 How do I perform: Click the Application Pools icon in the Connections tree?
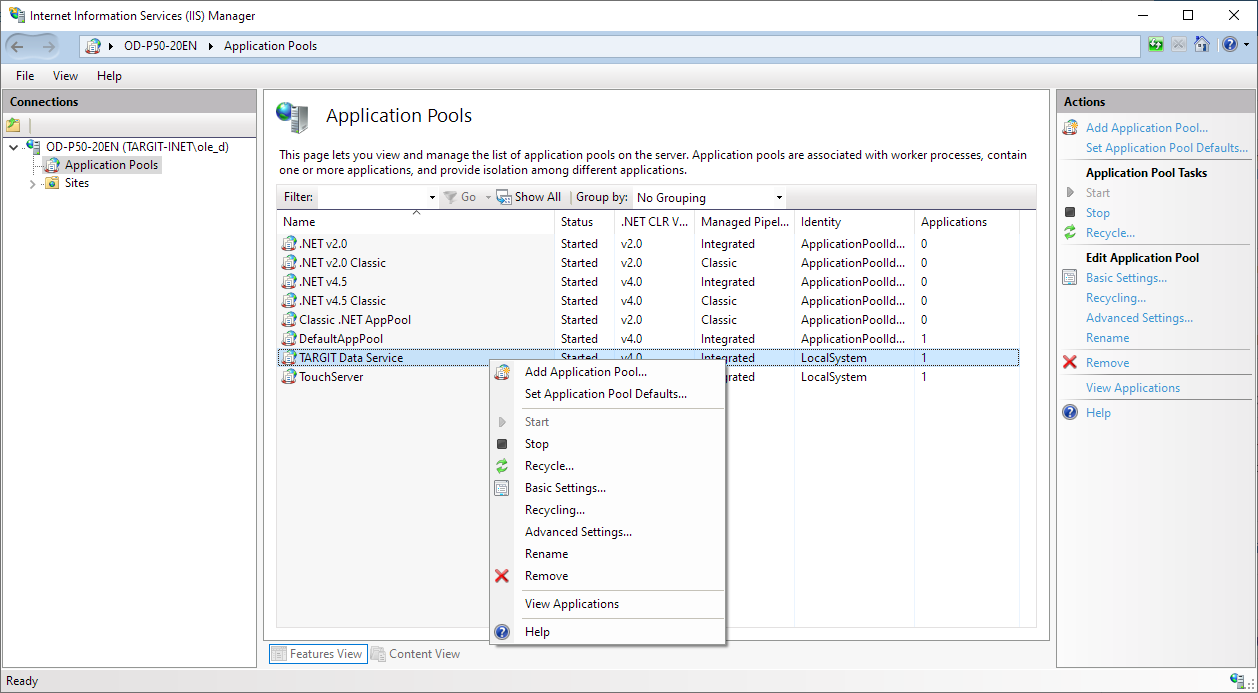(x=52, y=165)
